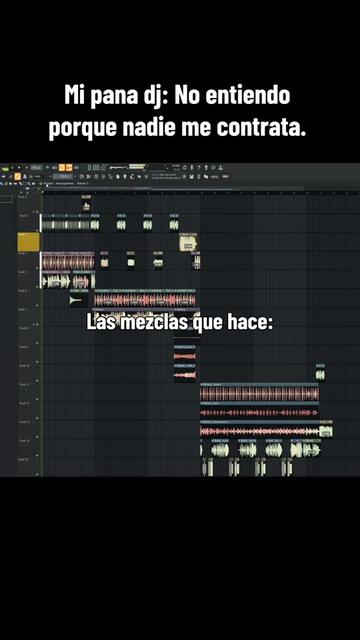Select the lone clip on the first track
This screenshot has height=640, width=360.
point(86,203)
